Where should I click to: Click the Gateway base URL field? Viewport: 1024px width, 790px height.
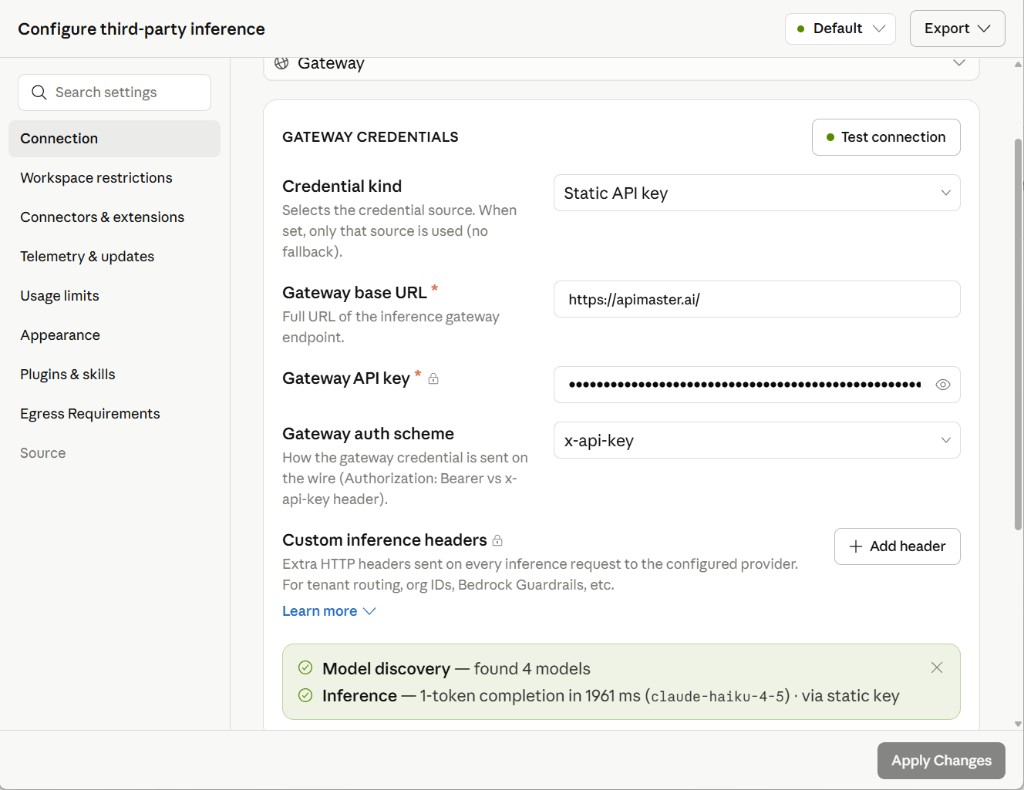[x=757, y=299]
